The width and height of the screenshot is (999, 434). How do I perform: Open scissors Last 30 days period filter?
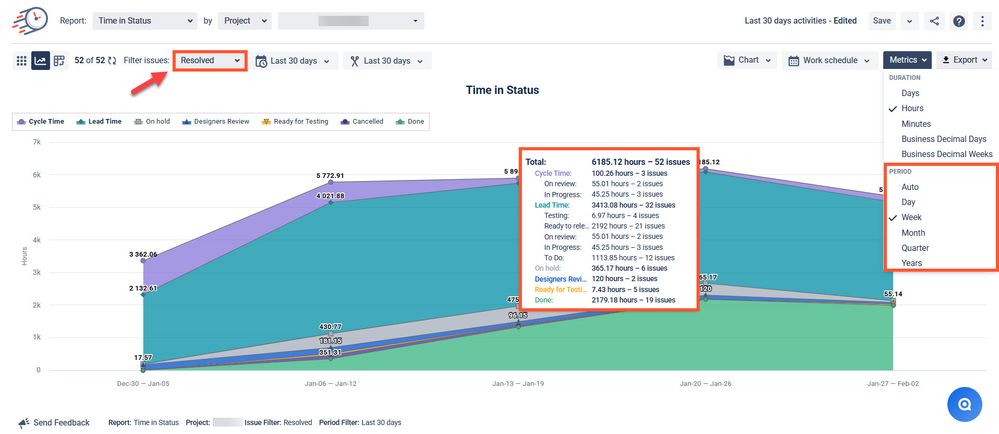pos(387,61)
